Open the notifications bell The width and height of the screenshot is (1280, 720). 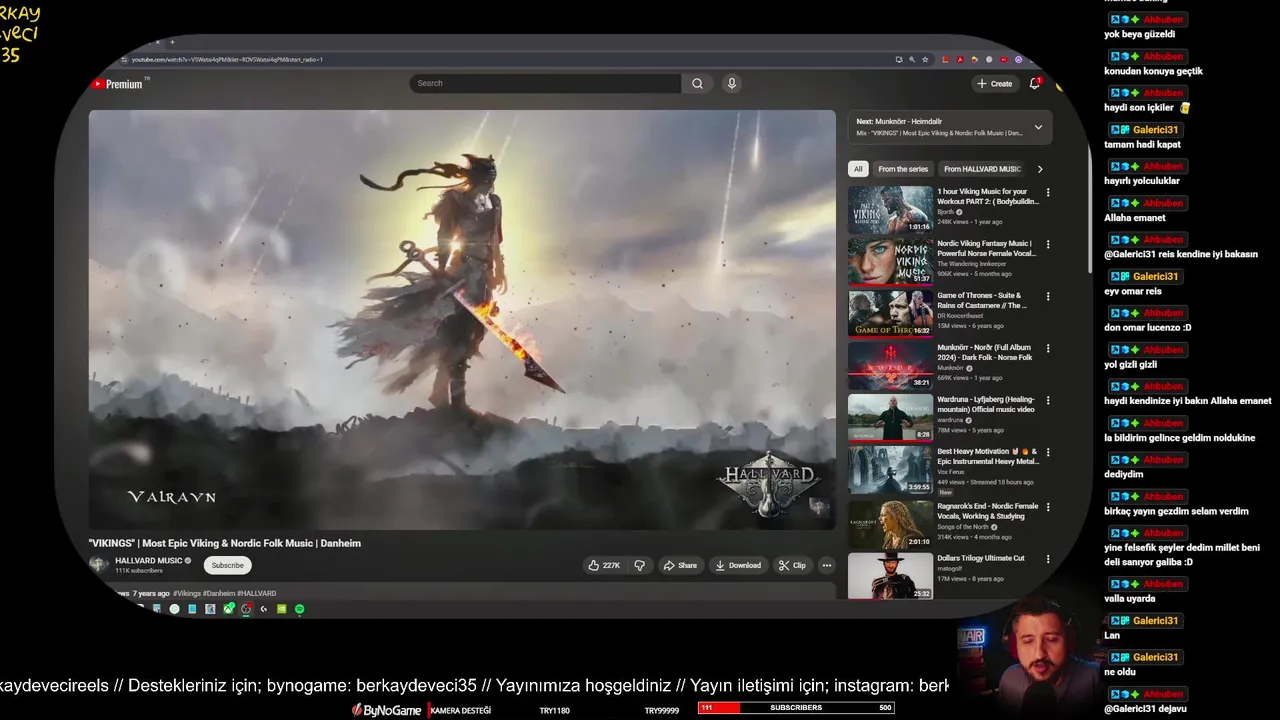[x=1035, y=84]
